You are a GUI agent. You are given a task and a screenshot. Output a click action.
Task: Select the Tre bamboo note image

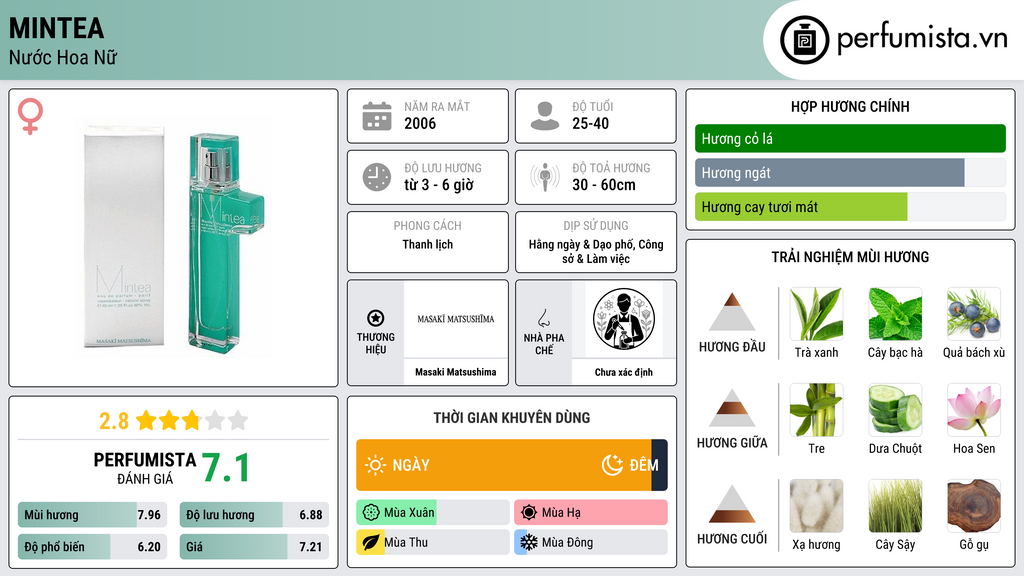816,410
